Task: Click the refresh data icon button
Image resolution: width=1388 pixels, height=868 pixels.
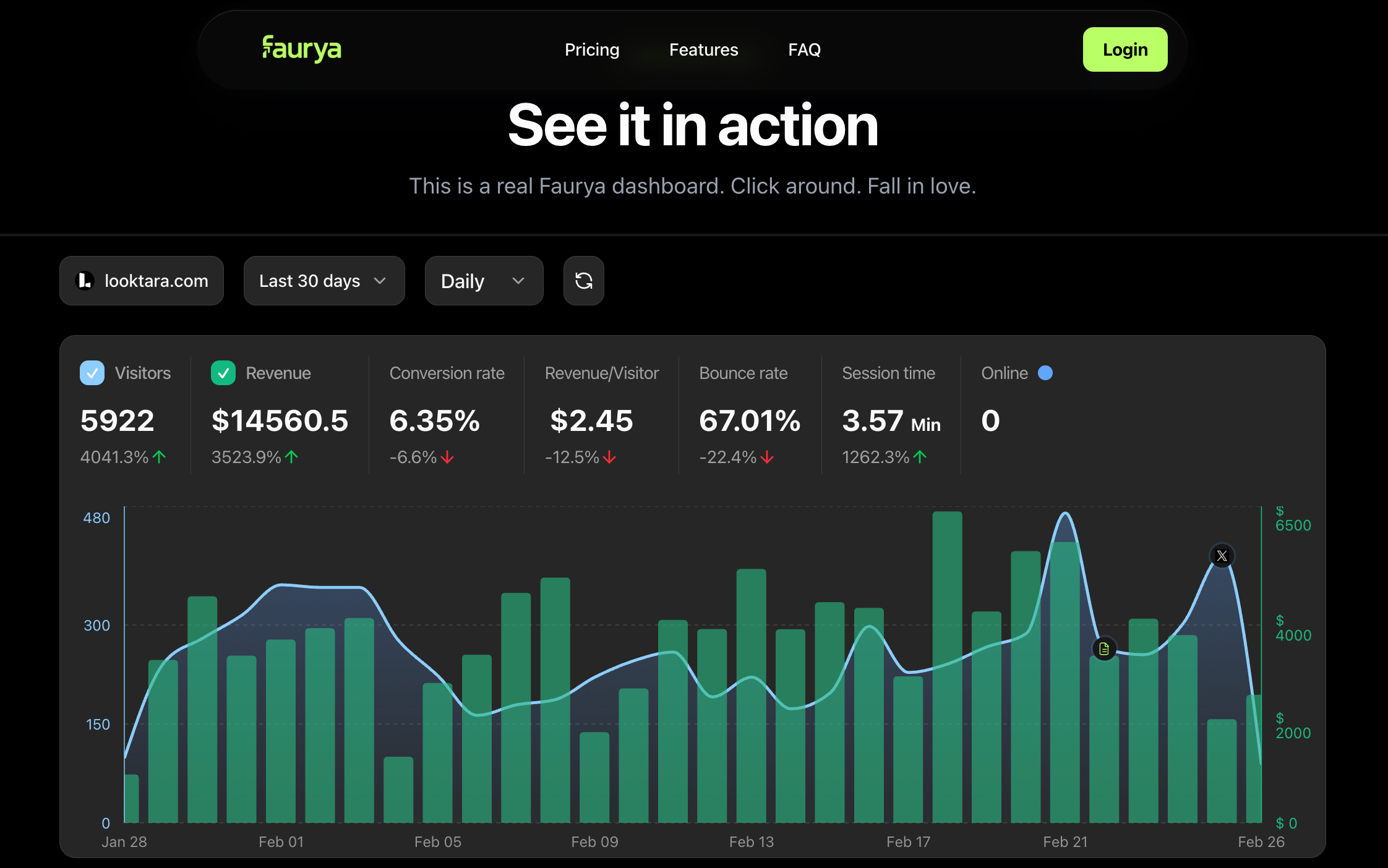Action: click(583, 281)
